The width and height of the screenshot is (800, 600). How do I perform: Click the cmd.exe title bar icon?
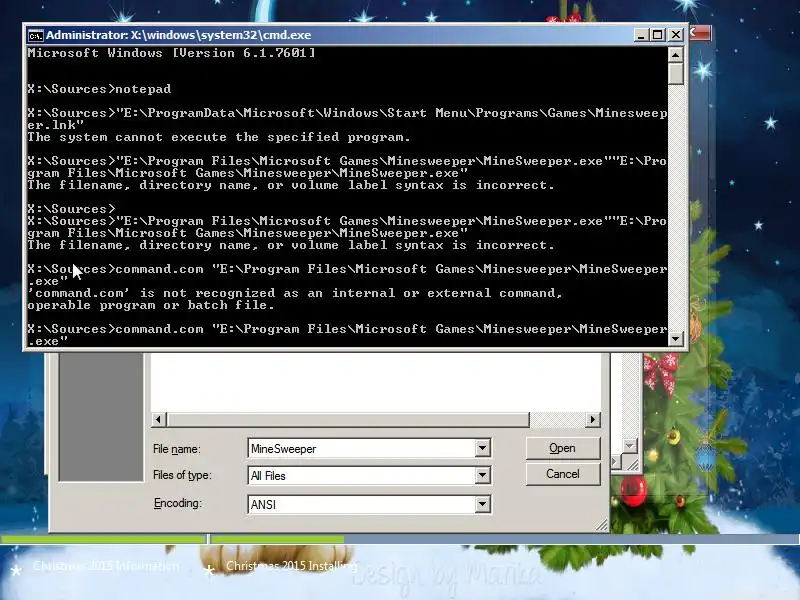(35, 36)
